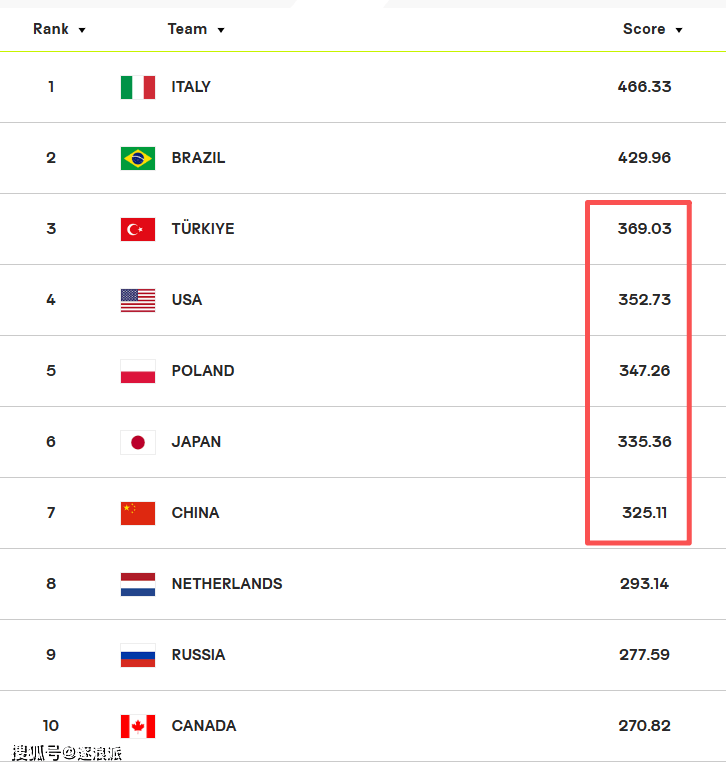The width and height of the screenshot is (726, 770).
Task: Sort table by Team column arrow
Action: (x=221, y=30)
